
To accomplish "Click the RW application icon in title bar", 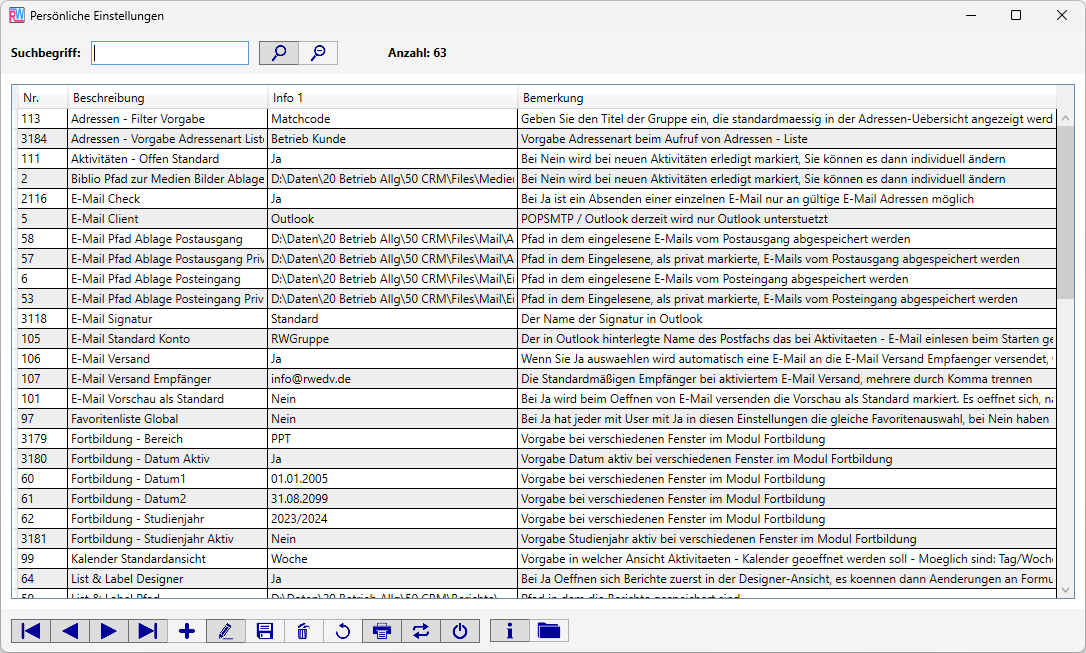I will tap(17, 15).
